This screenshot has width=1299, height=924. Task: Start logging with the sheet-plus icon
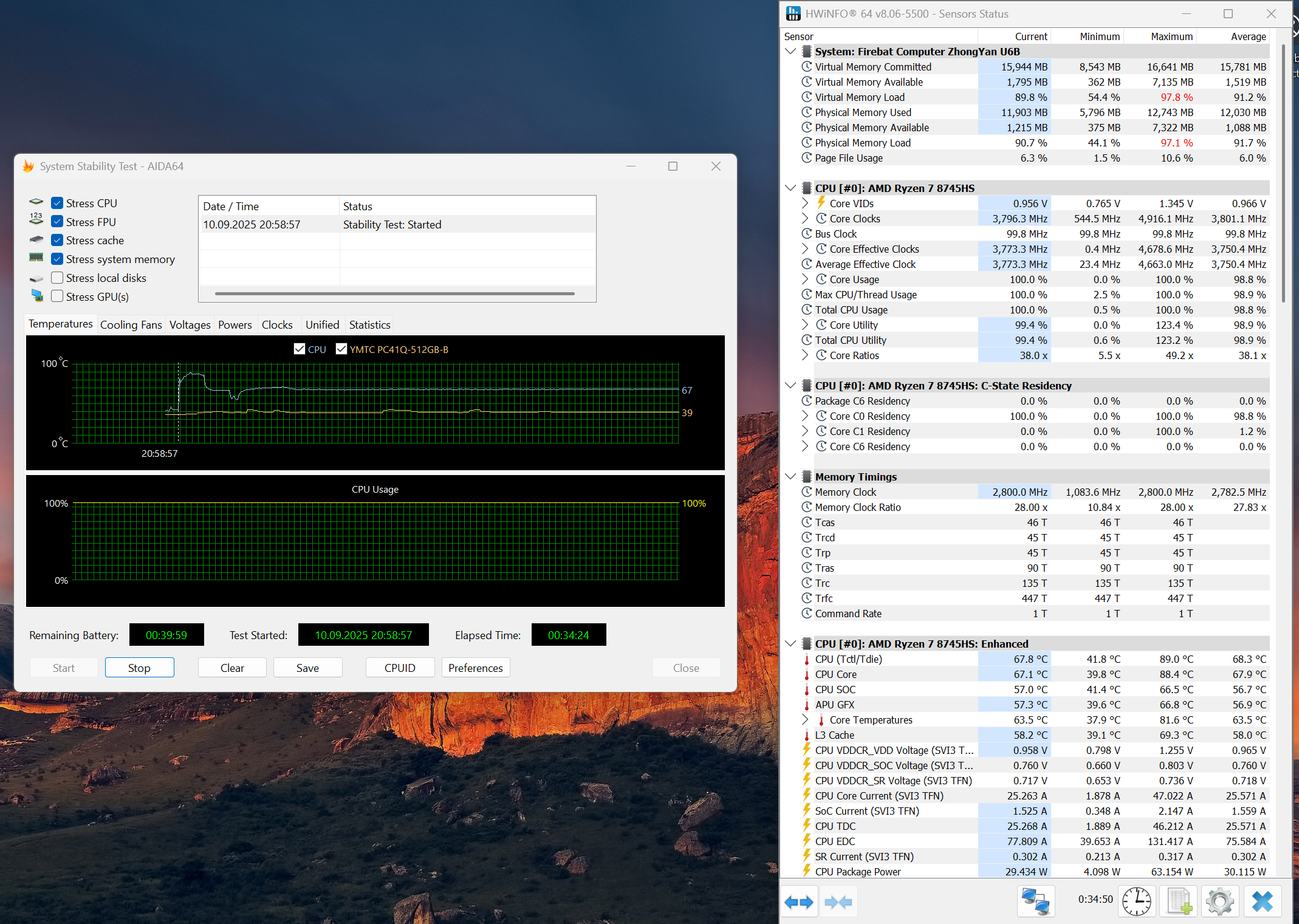tap(1179, 901)
